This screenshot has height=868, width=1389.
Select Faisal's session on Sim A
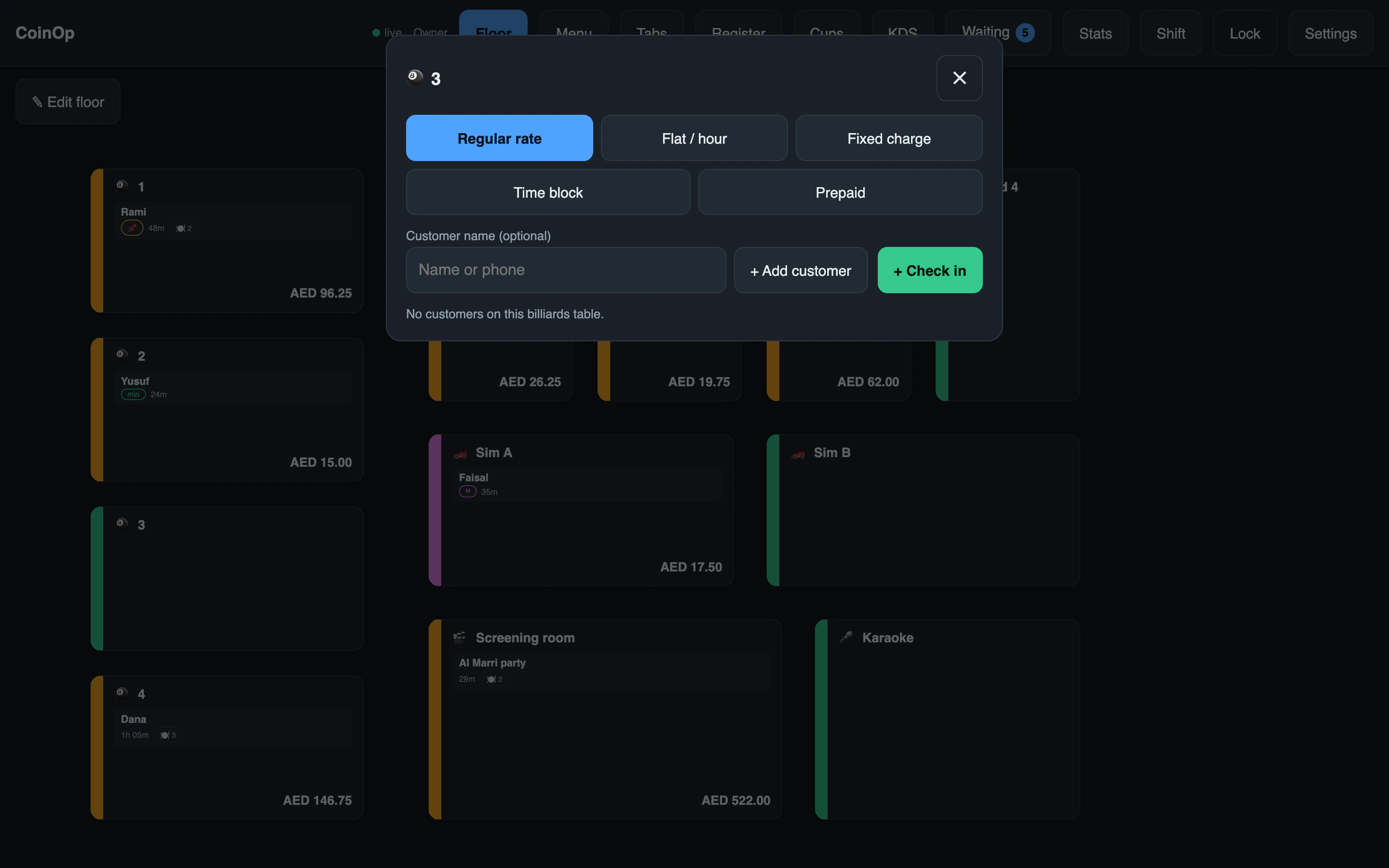pyautogui.click(x=587, y=485)
